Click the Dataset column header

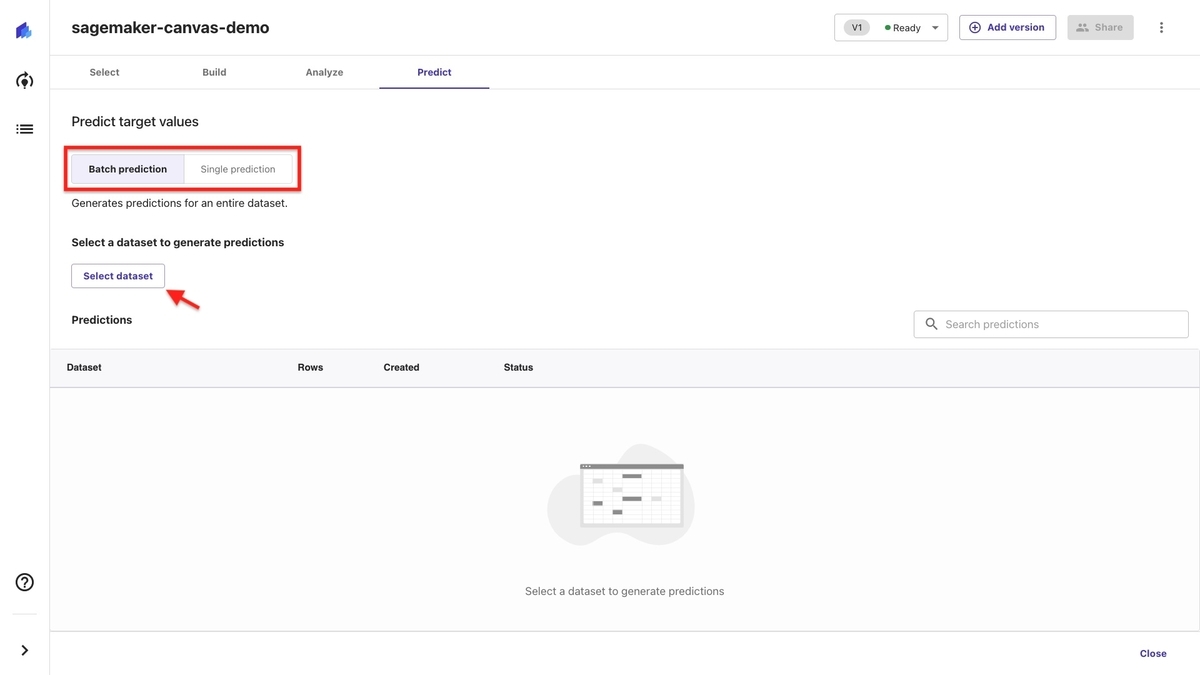pyautogui.click(x=84, y=367)
